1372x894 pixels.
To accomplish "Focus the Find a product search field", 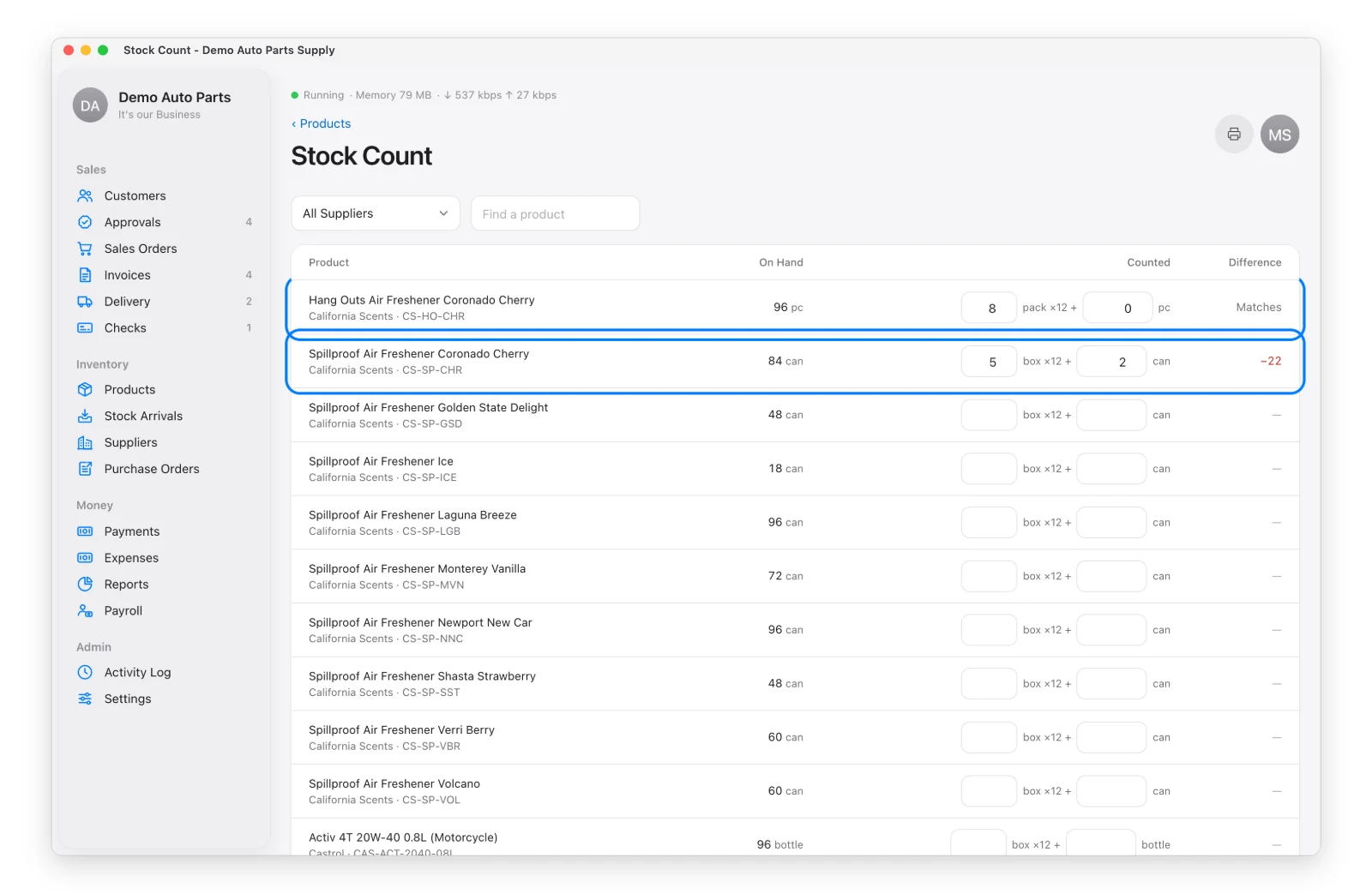I will (x=555, y=213).
